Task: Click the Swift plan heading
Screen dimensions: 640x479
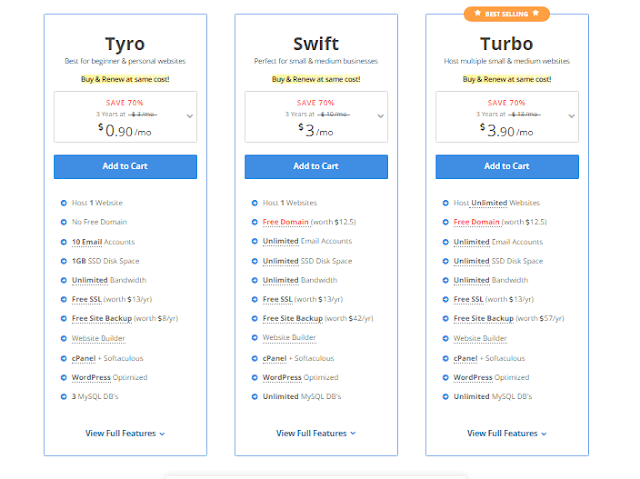Action: click(316, 44)
